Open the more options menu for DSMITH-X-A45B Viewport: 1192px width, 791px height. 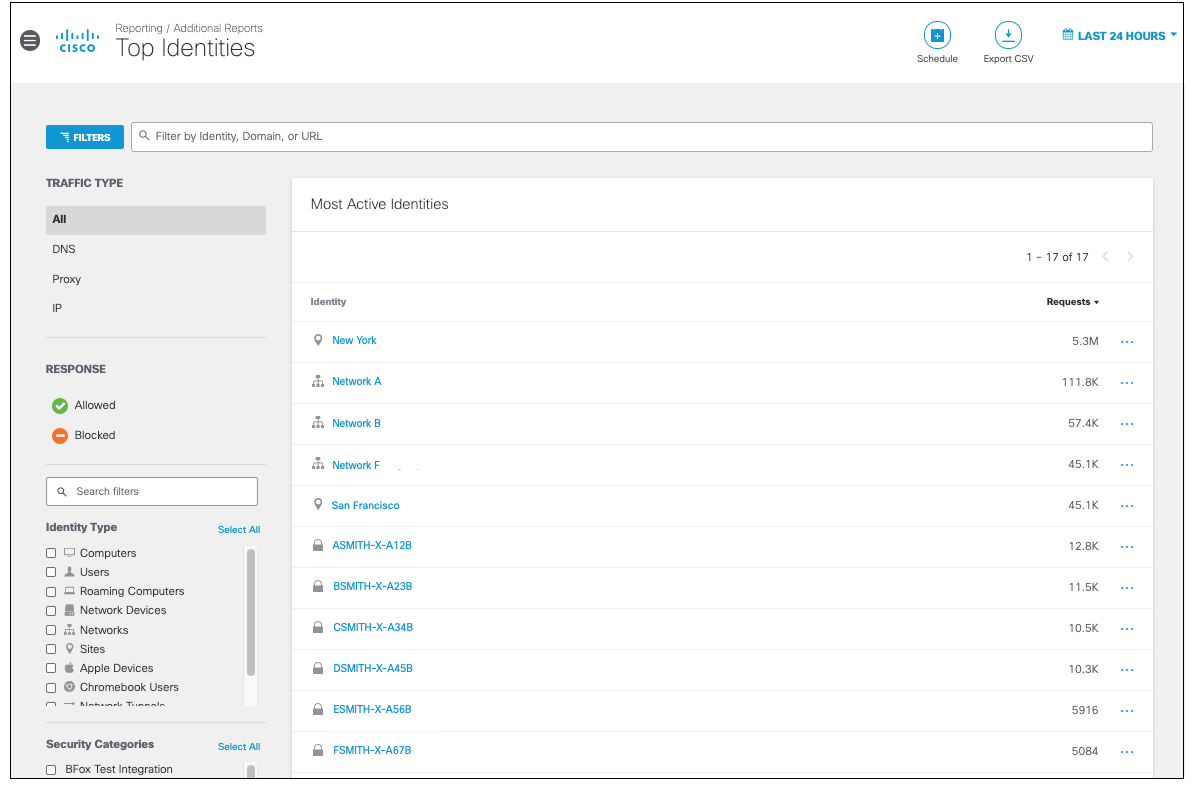pyautogui.click(x=1127, y=670)
